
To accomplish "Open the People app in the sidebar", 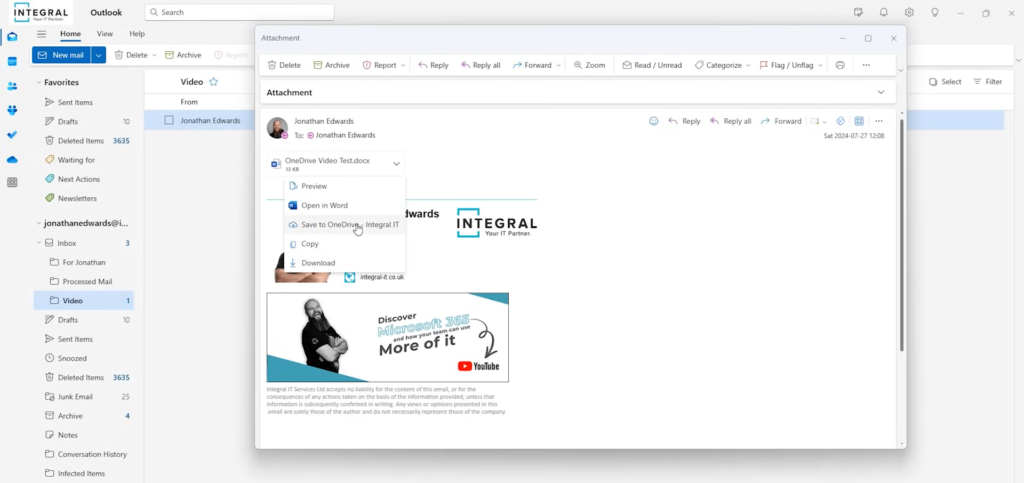I will pos(12,86).
